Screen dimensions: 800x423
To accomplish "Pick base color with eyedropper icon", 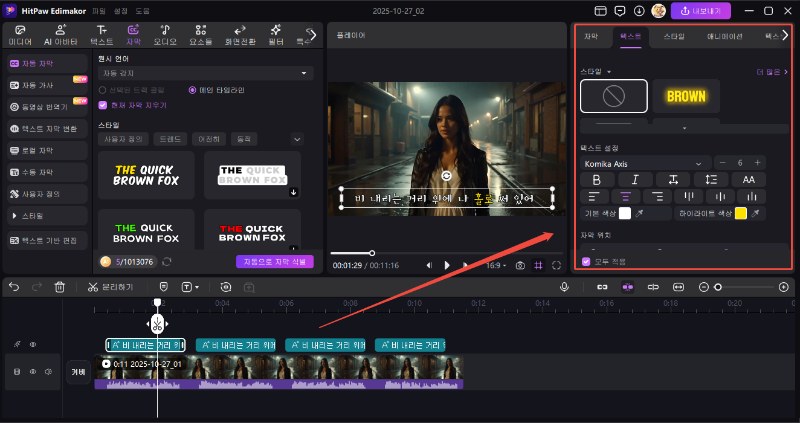I will [640, 214].
